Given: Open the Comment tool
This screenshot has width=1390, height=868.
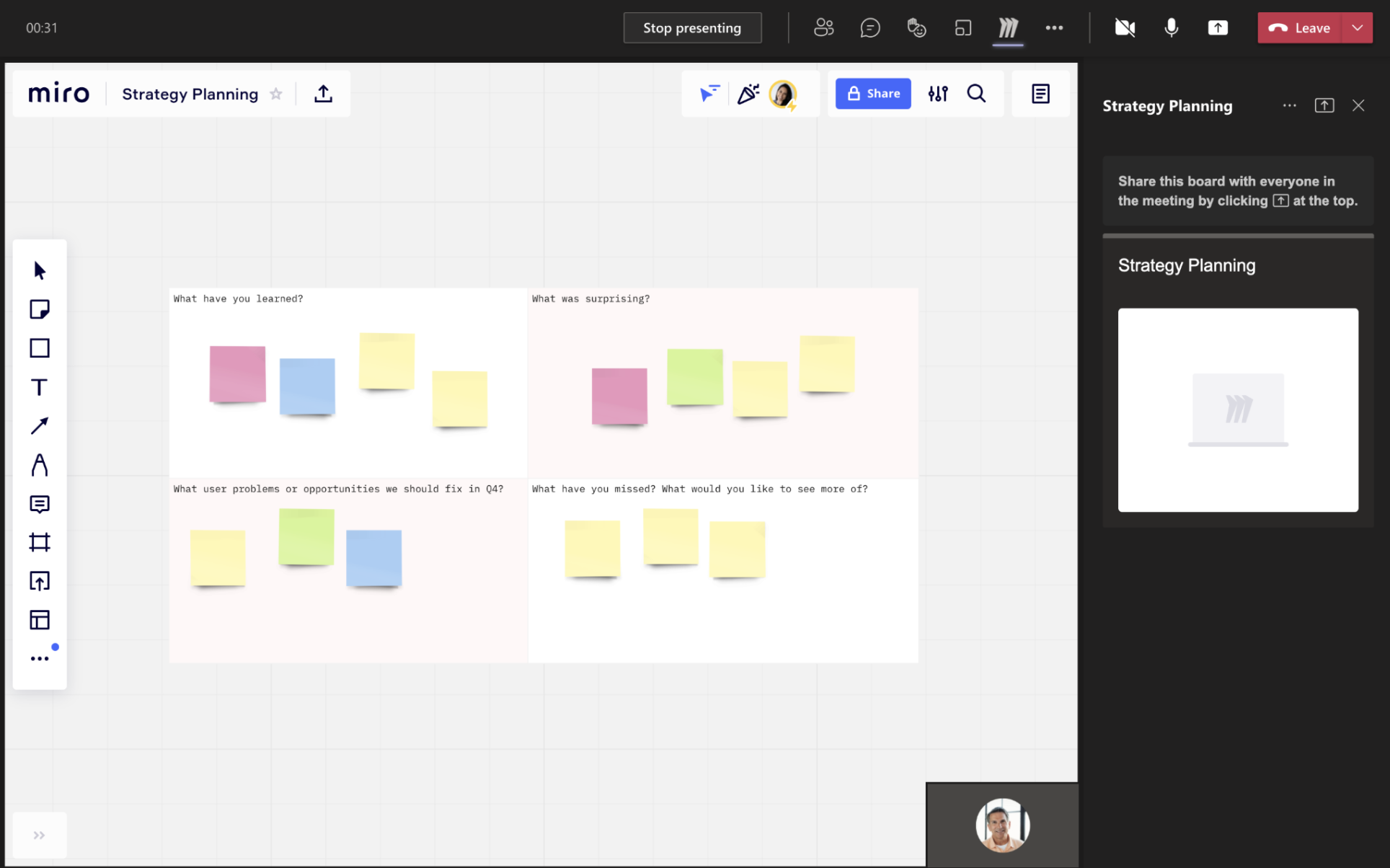Looking at the screenshot, I should point(40,504).
